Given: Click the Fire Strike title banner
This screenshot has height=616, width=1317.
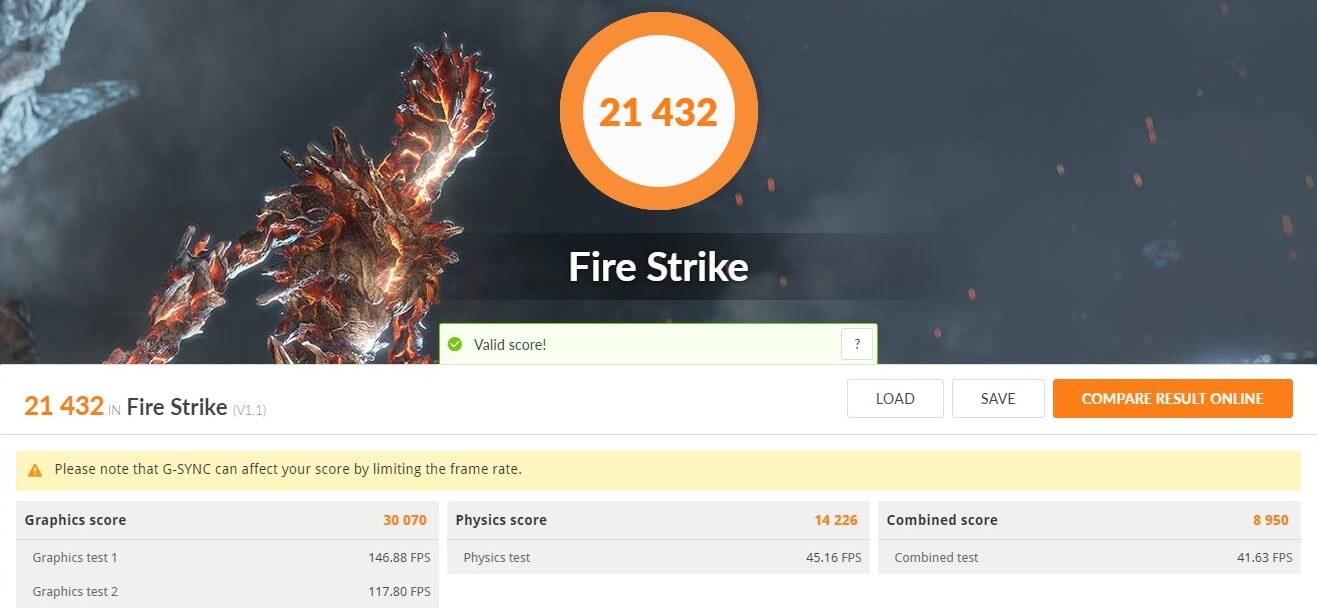Looking at the screenshot, I should point(658,267).
